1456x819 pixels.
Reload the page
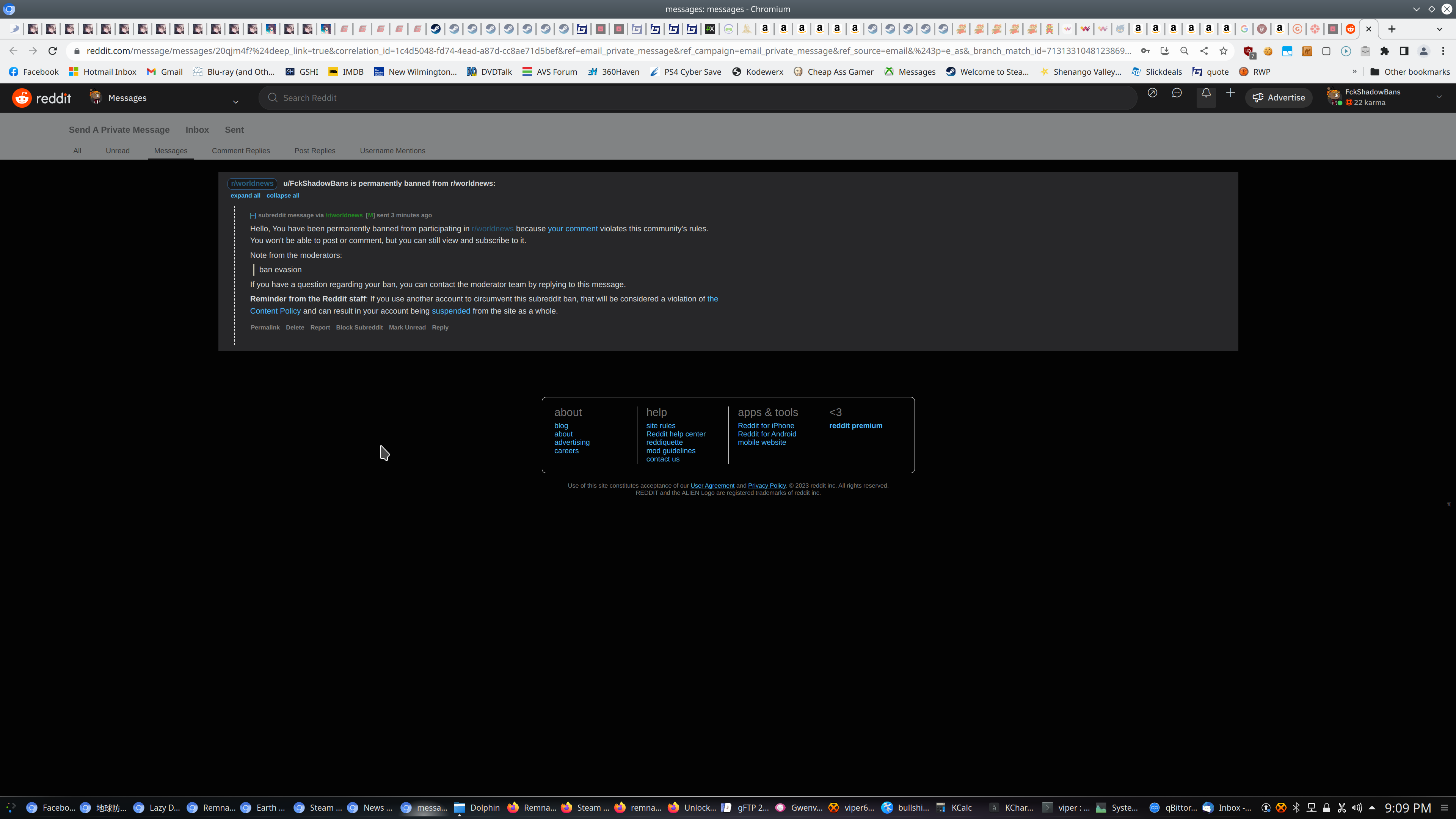coord(53,51)
